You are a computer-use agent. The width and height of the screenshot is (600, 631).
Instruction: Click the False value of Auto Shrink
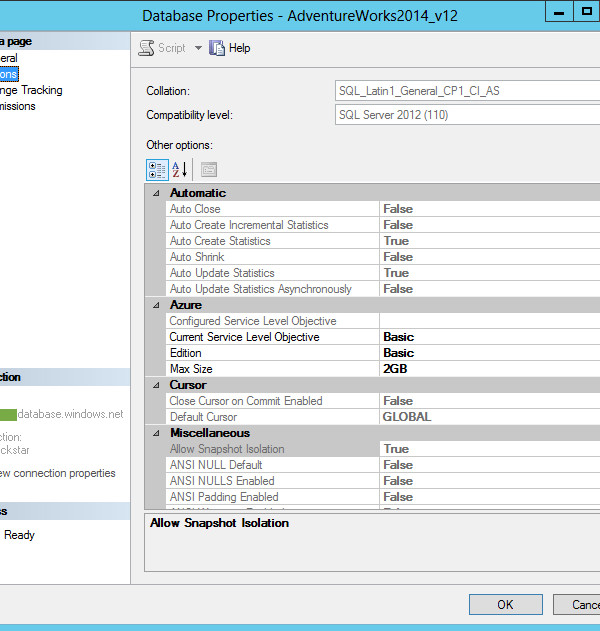tap(398, 257)
